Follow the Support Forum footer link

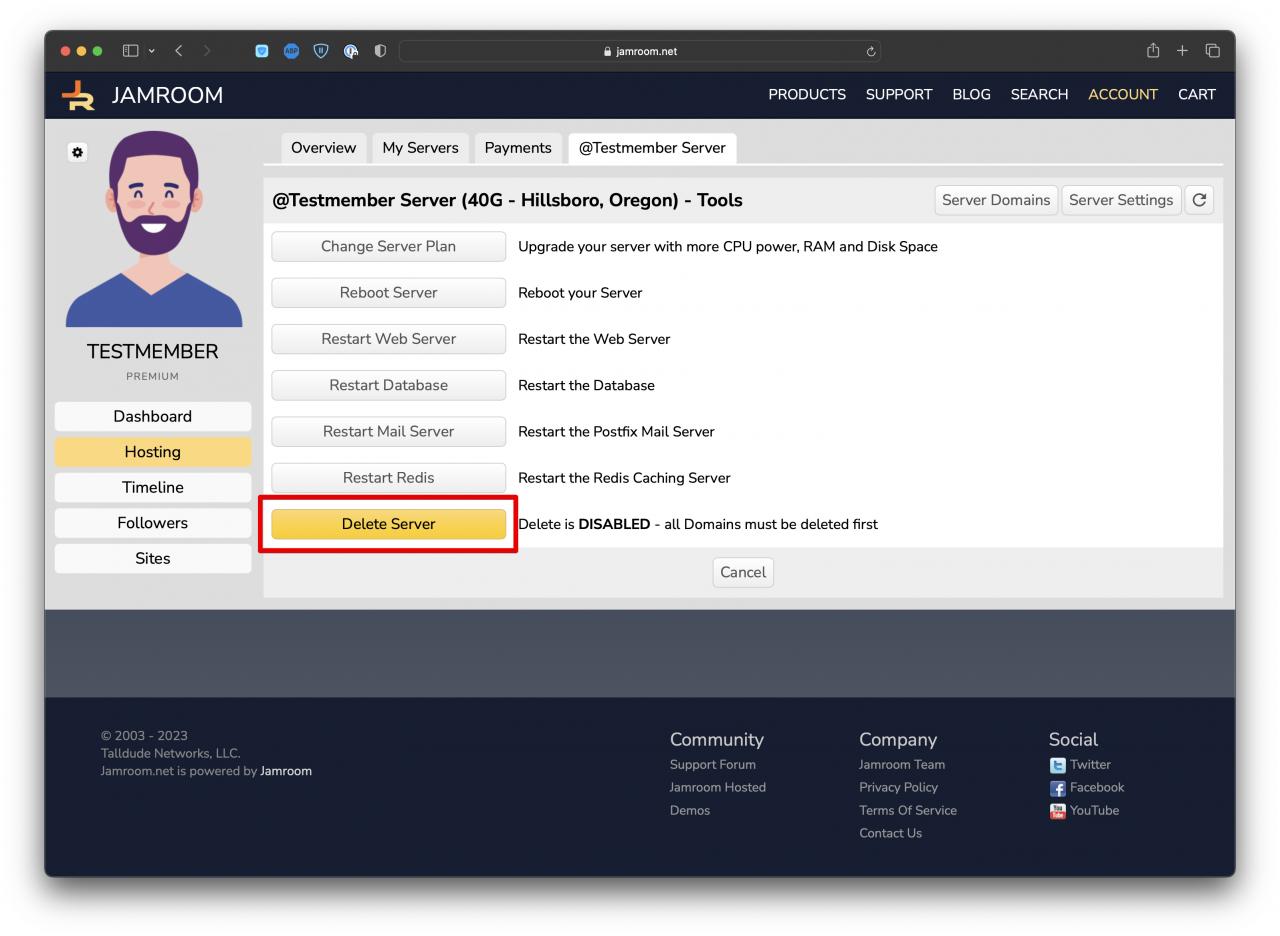click(712, 765)
